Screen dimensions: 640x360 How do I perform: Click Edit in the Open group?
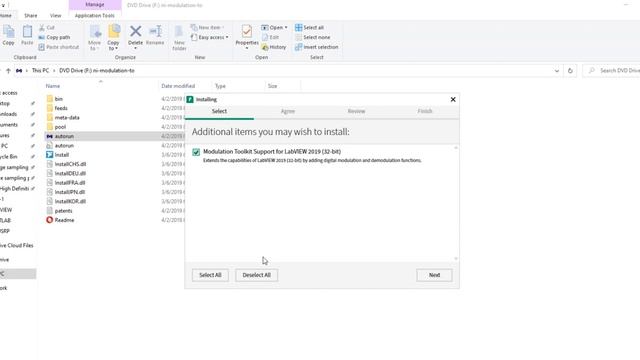pyautogui.click(x=270, y=37)
